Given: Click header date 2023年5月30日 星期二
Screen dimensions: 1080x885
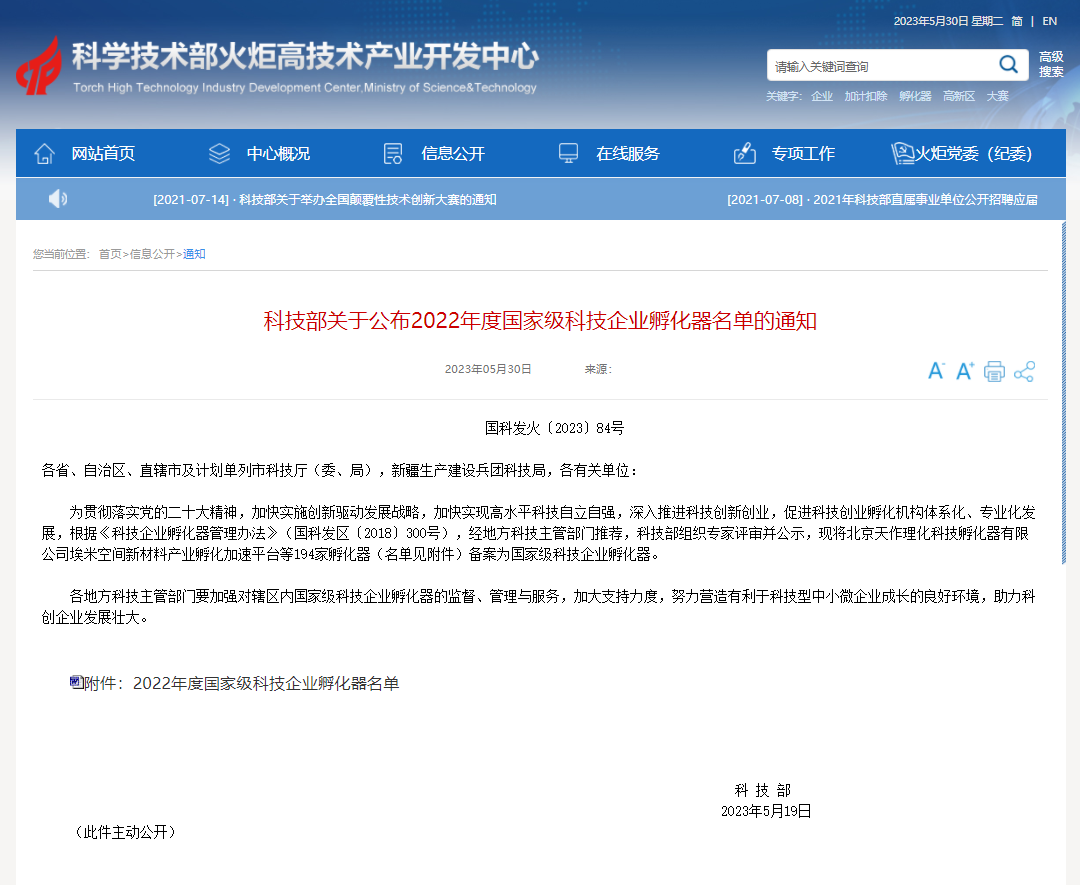Looking at the screenshot, I should click(x=948, y=21).
